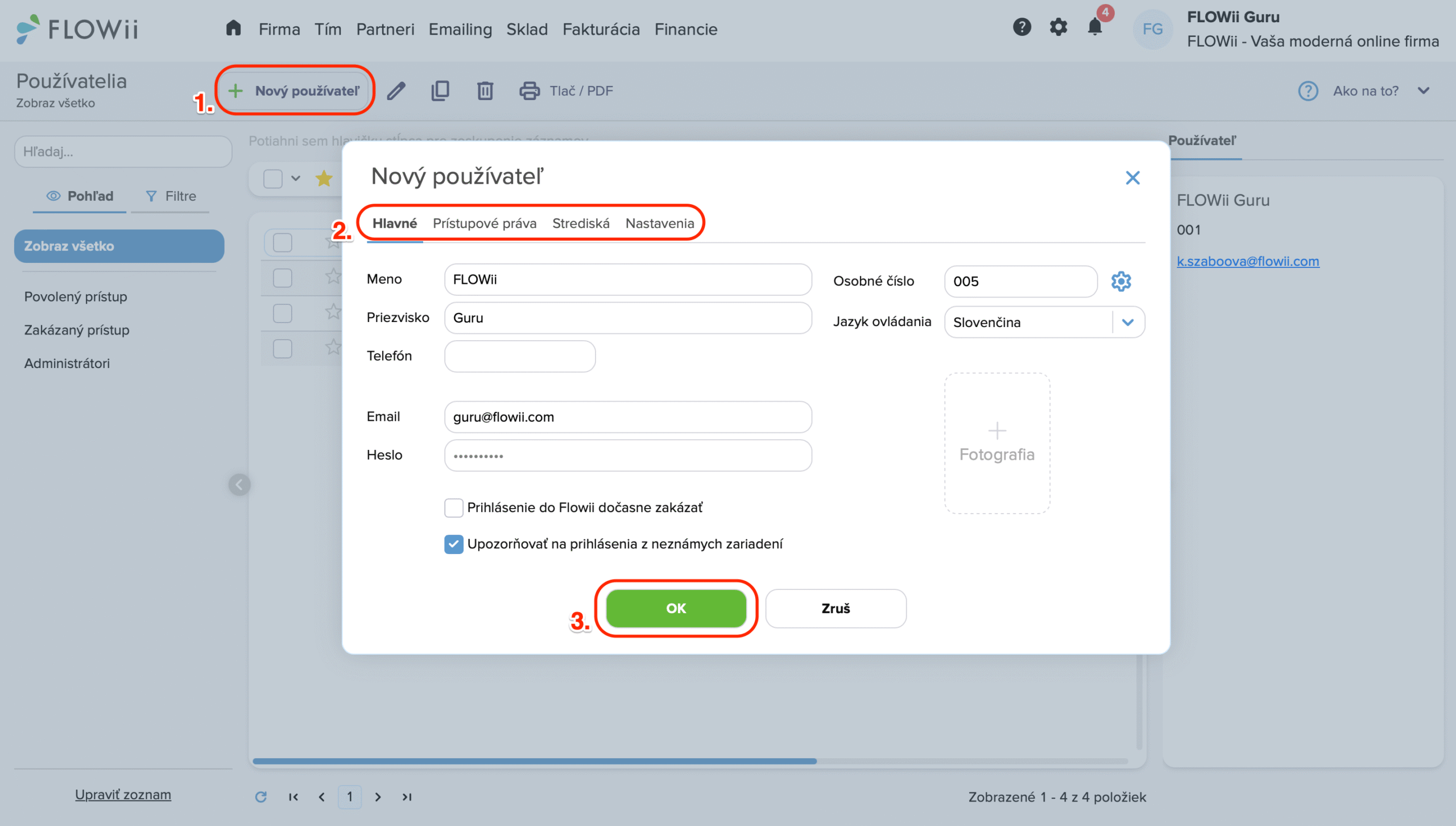Switch to the Nastavenia tab
The image size is (1456, 826).
[x=660, y=224]
